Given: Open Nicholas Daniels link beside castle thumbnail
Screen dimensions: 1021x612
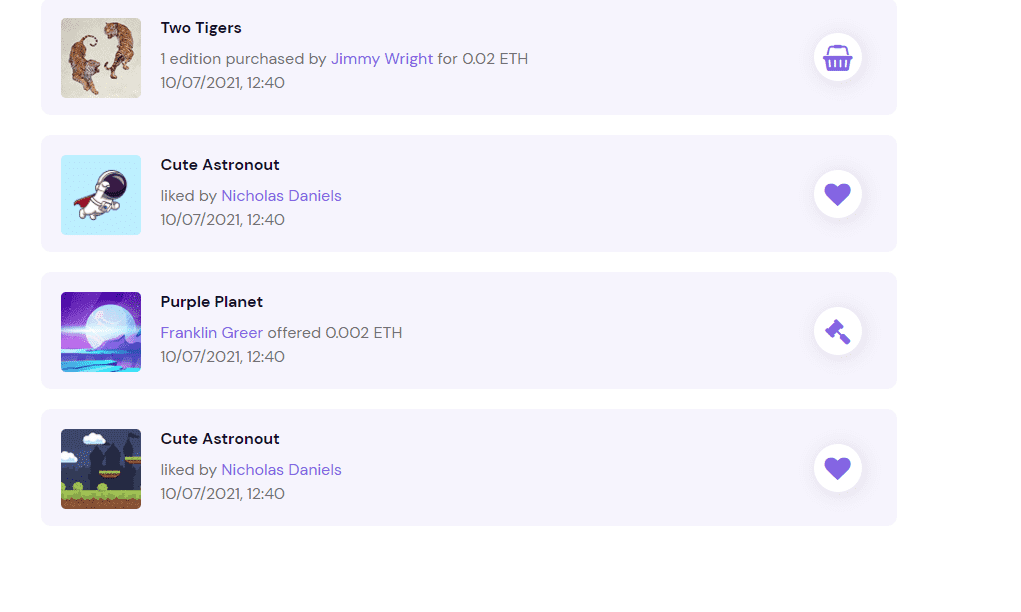Looking at the screenshot, I should pos(281,470).
